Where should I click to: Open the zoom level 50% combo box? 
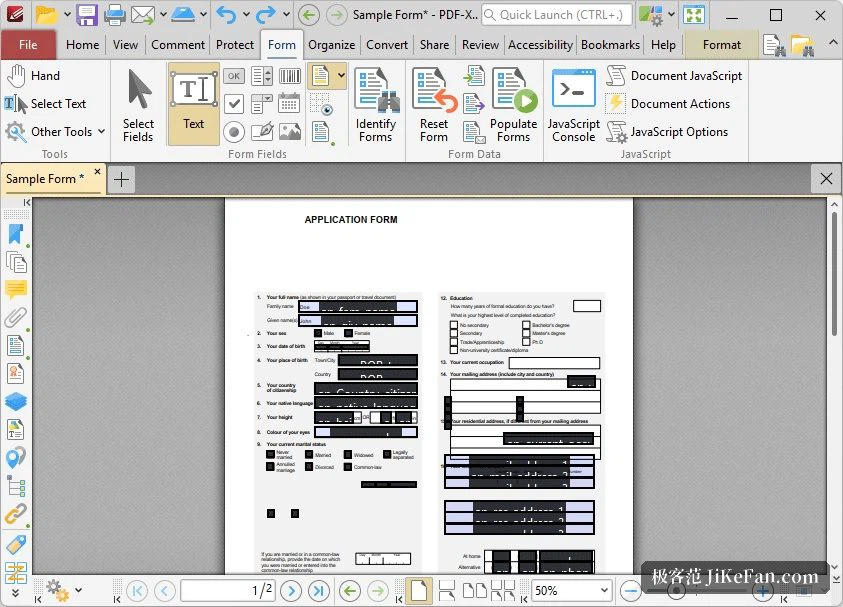point(571,590)
